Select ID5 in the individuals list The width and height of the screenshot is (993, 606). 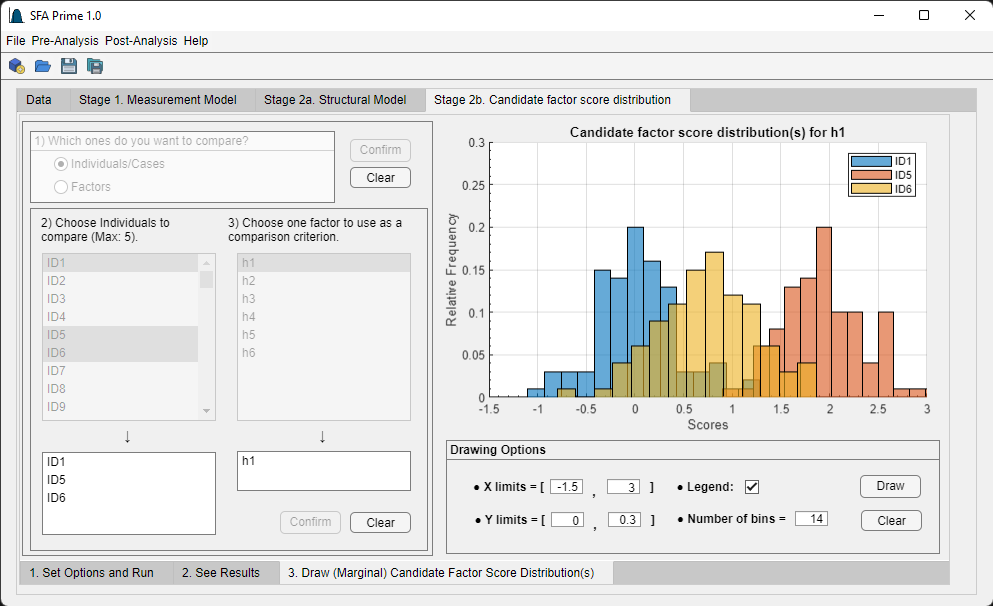[x=120, y=335]
